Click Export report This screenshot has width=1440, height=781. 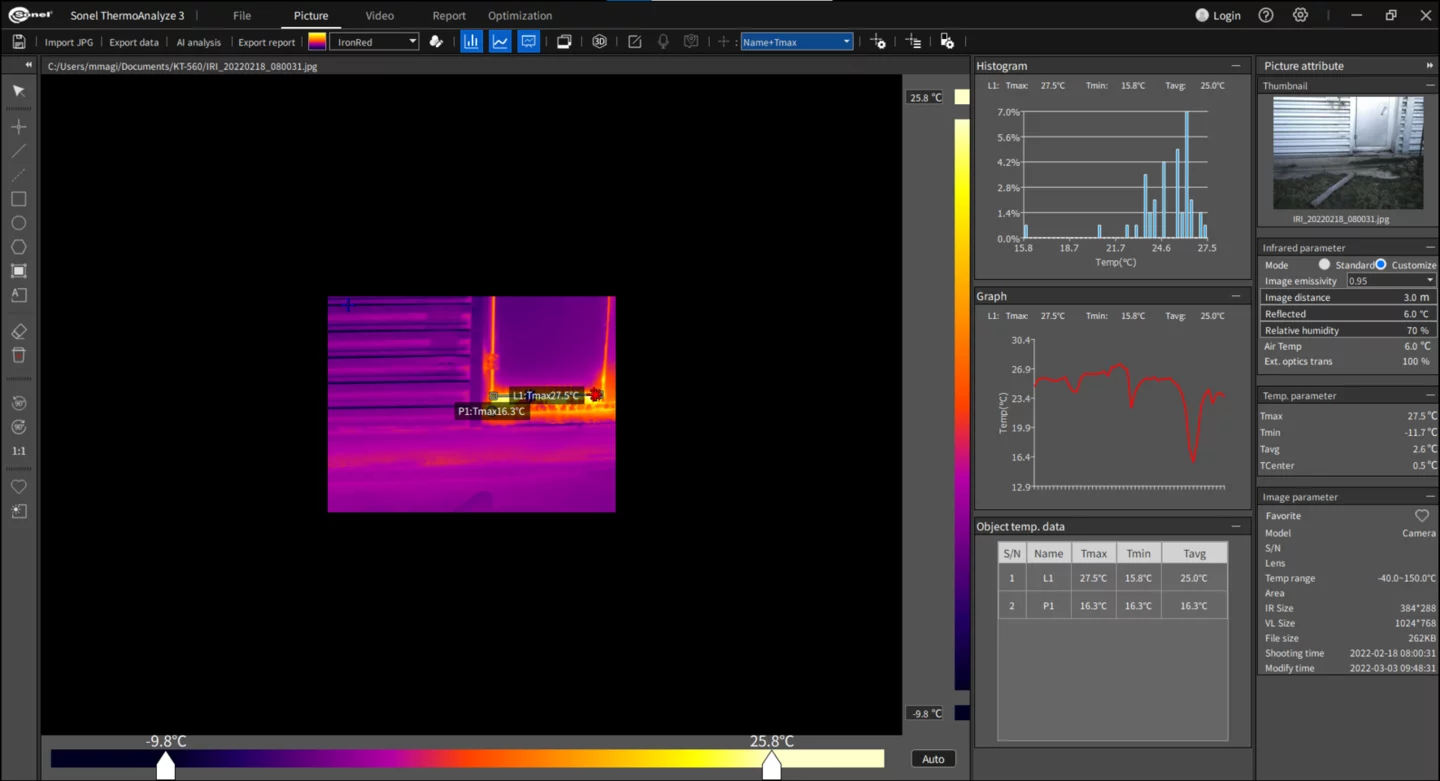[266, 42]
